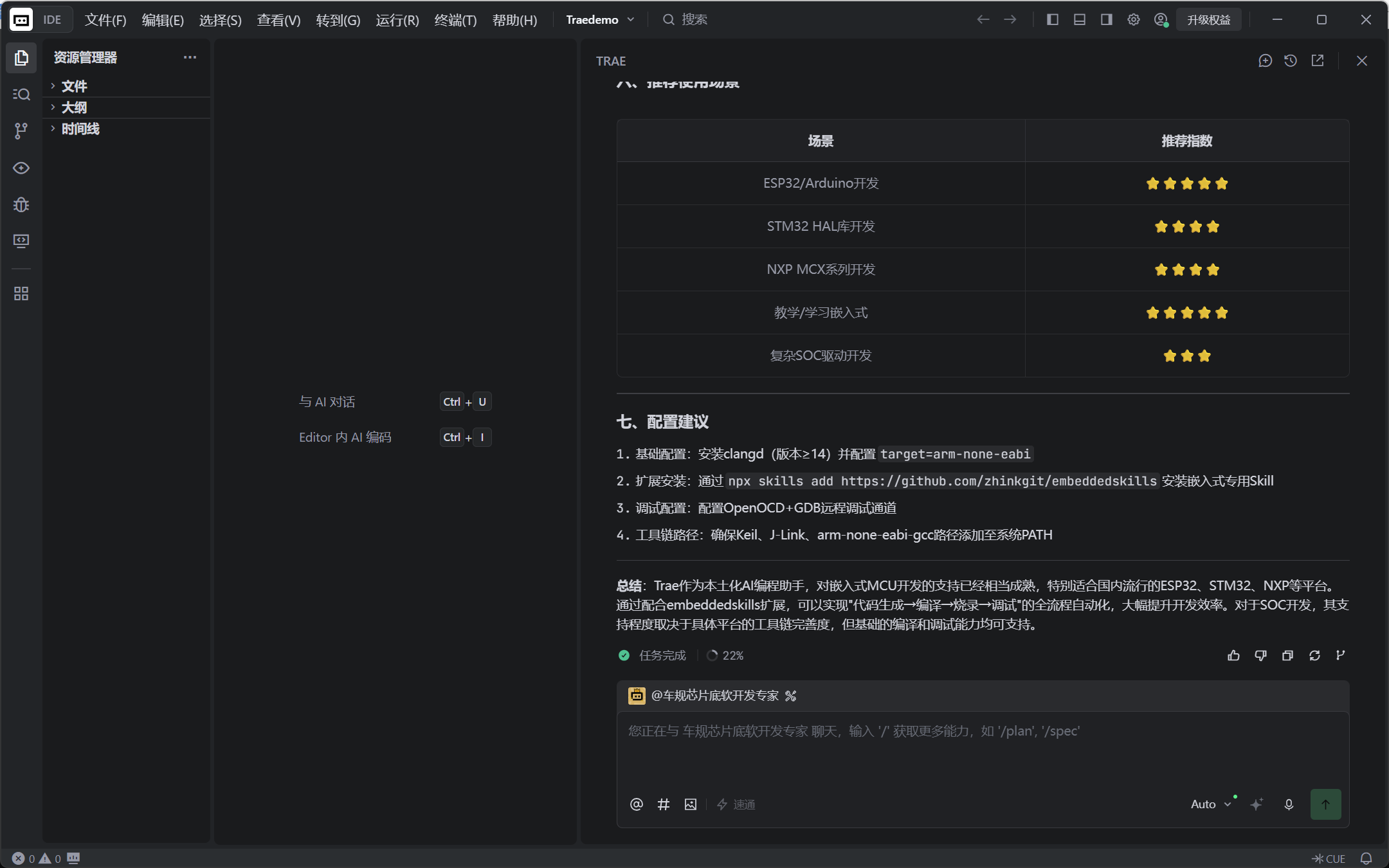Click the 升级权益 upgrade button
The width and height of the screenshot is (1389, 868).
tap(1209, 20)
